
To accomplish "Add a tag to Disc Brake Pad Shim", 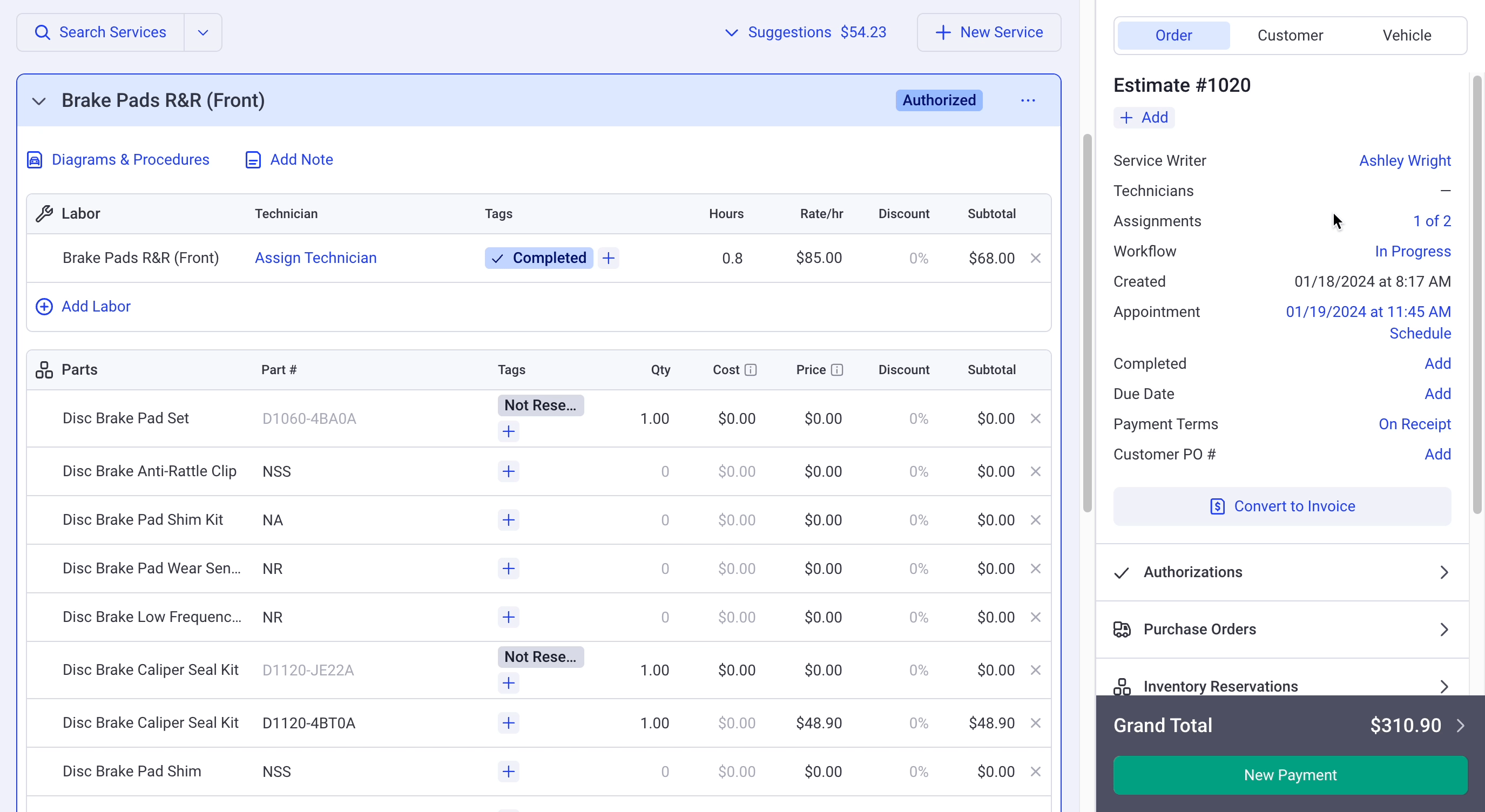I will [508, 771].
